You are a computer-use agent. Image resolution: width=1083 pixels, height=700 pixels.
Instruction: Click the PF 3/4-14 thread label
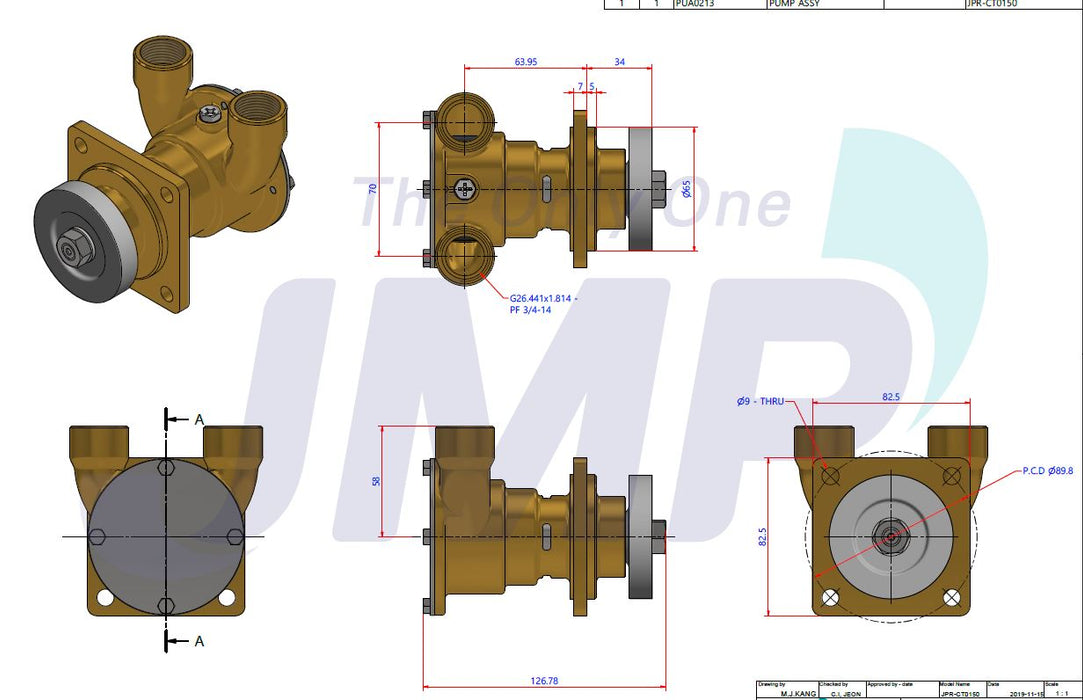click(530, 310)
